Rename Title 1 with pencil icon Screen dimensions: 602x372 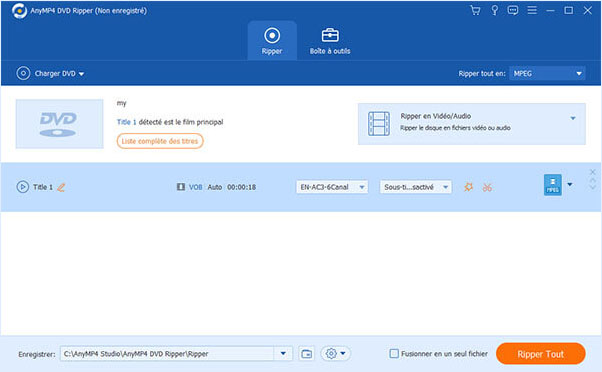pyautogui.click(x=61, y=187)
